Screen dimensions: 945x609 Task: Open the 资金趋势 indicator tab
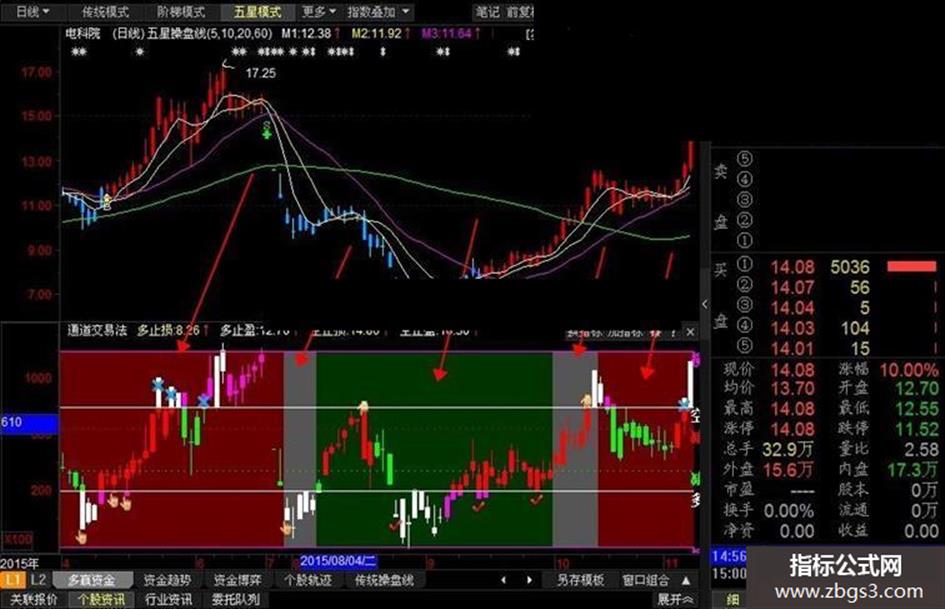[x=168, y=580]
